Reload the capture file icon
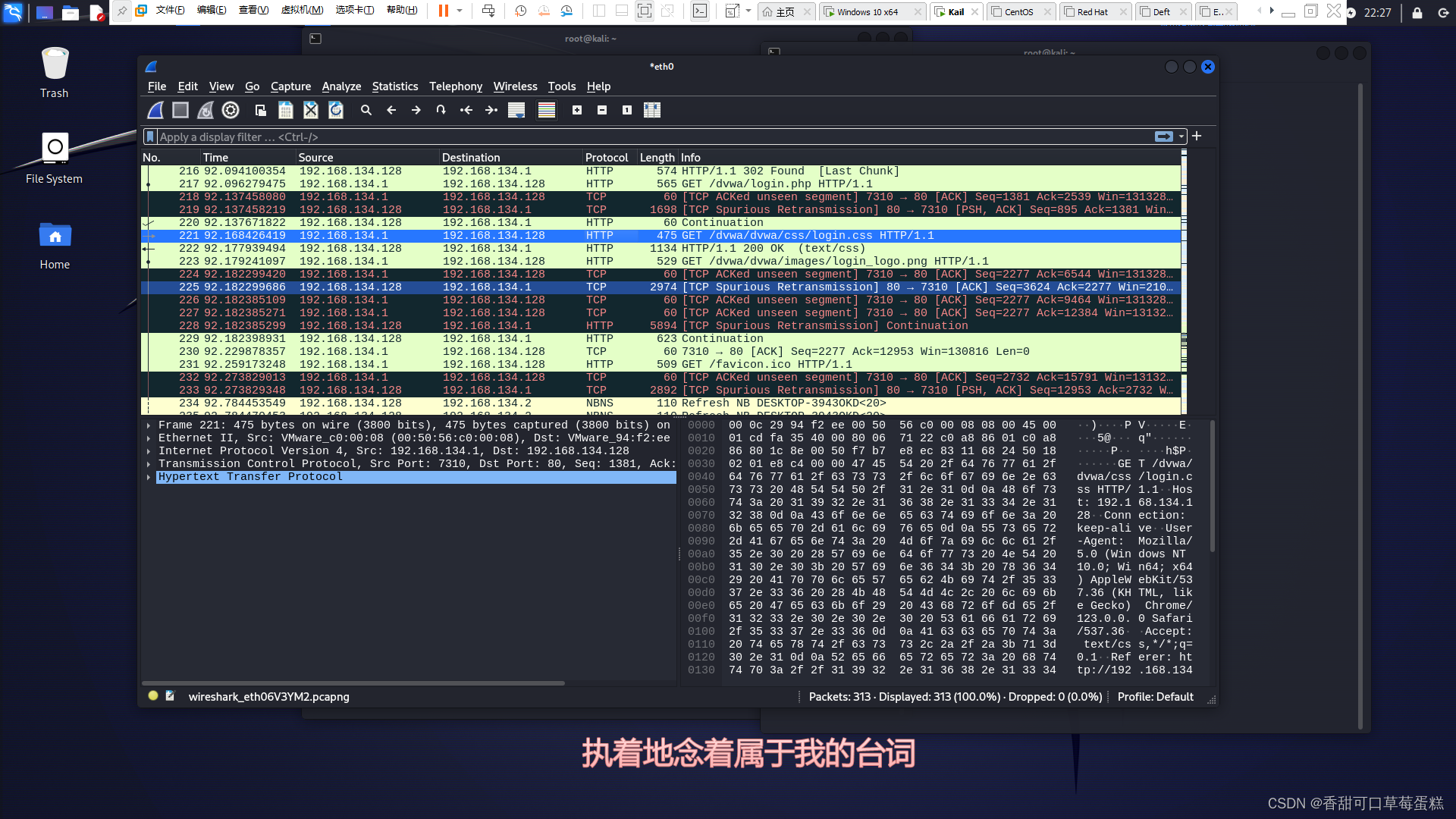This screenshot has height=819, width=1456. click(336, 111)
